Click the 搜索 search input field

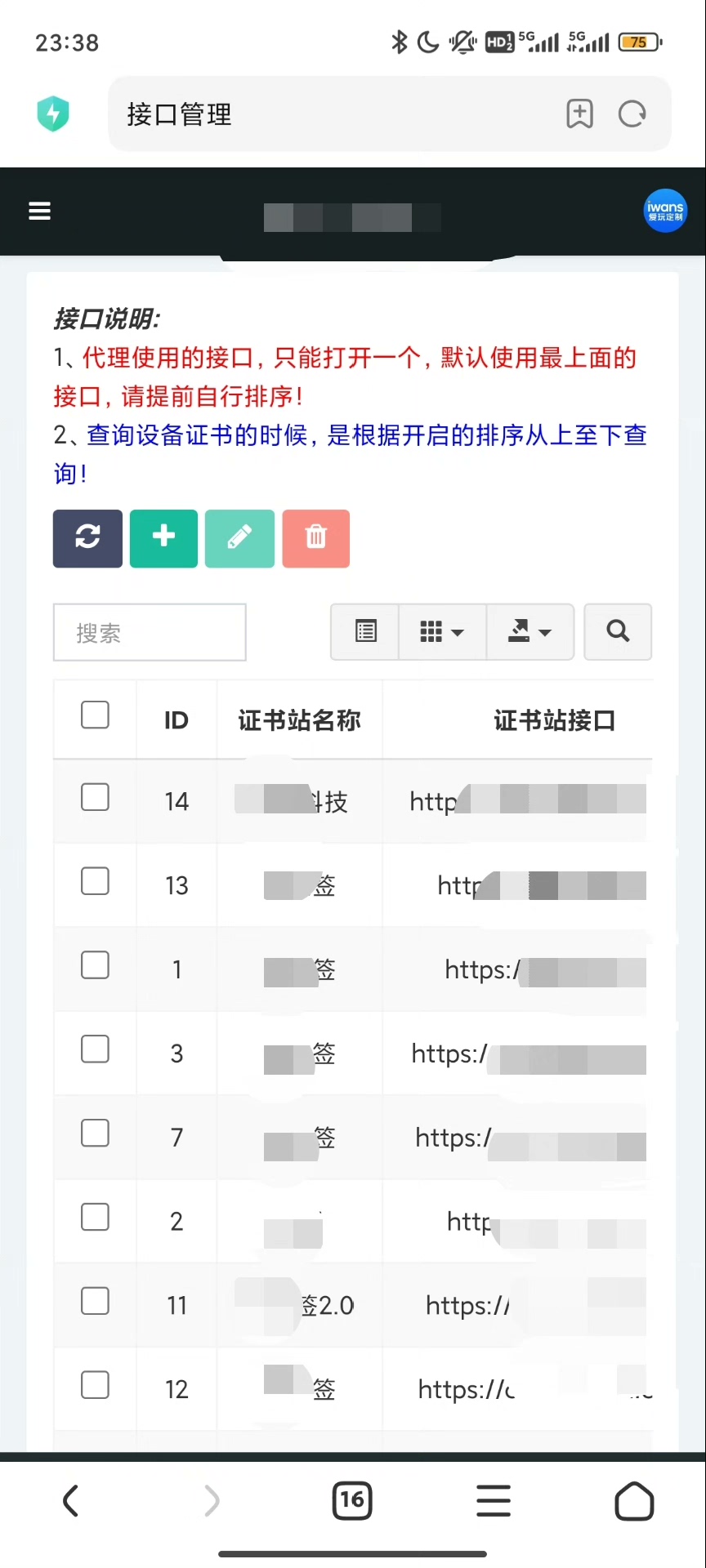pos(150,632)
